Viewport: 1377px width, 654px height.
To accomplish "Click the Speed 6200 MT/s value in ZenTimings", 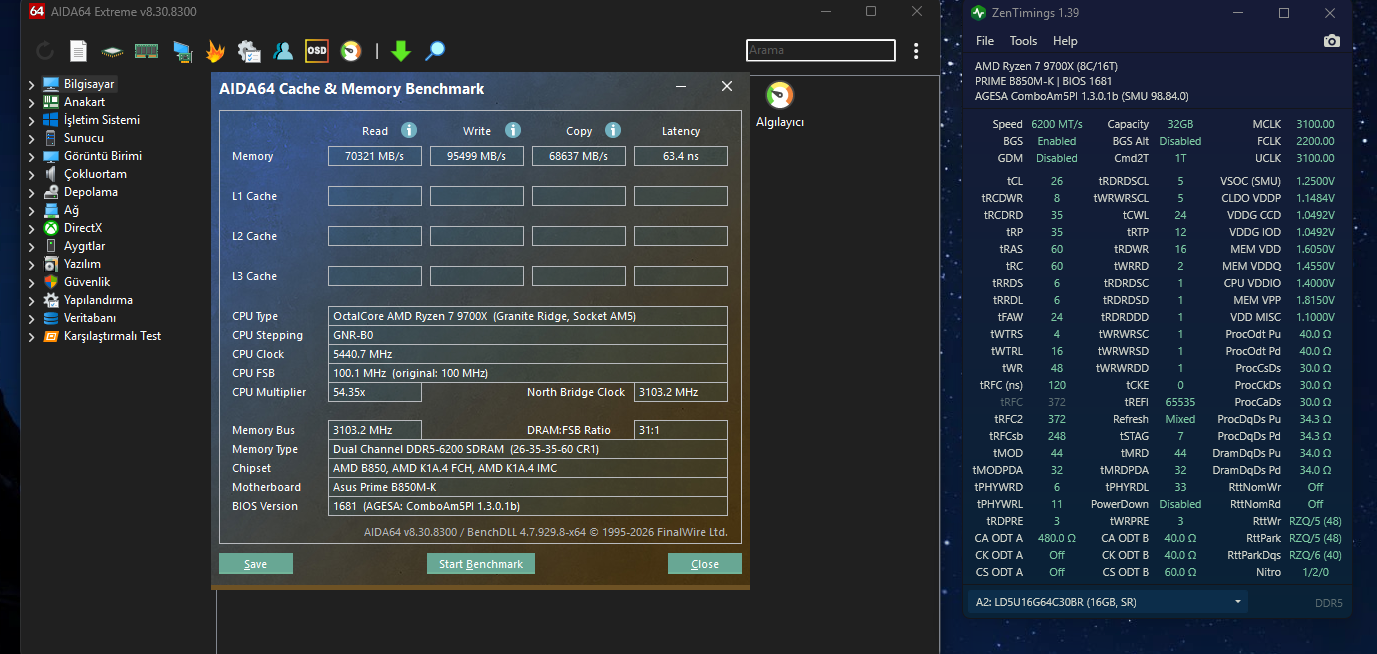I will 1057,124.
